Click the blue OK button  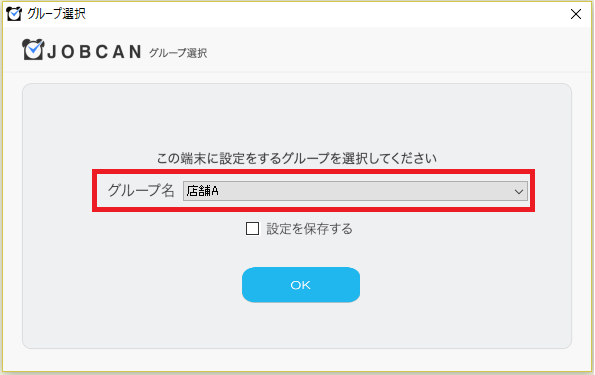pyautogui.click(x=301, y=285)
